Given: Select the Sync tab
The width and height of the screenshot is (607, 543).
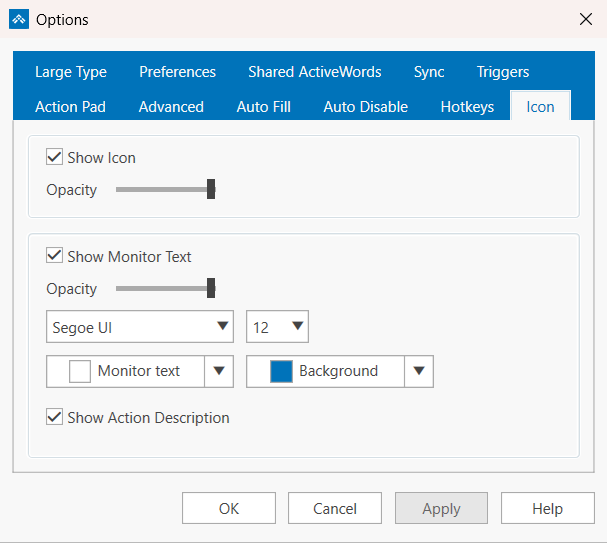Looking at the screenshot, I should (429, 72).
